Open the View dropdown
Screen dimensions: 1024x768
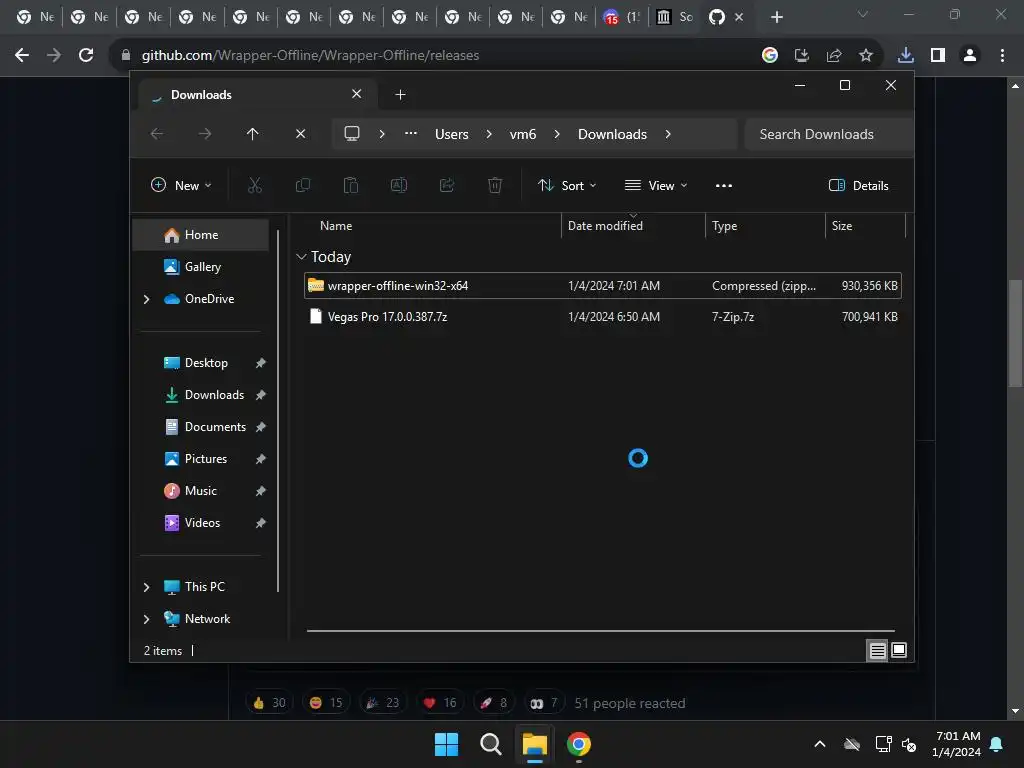click(656, 185)
